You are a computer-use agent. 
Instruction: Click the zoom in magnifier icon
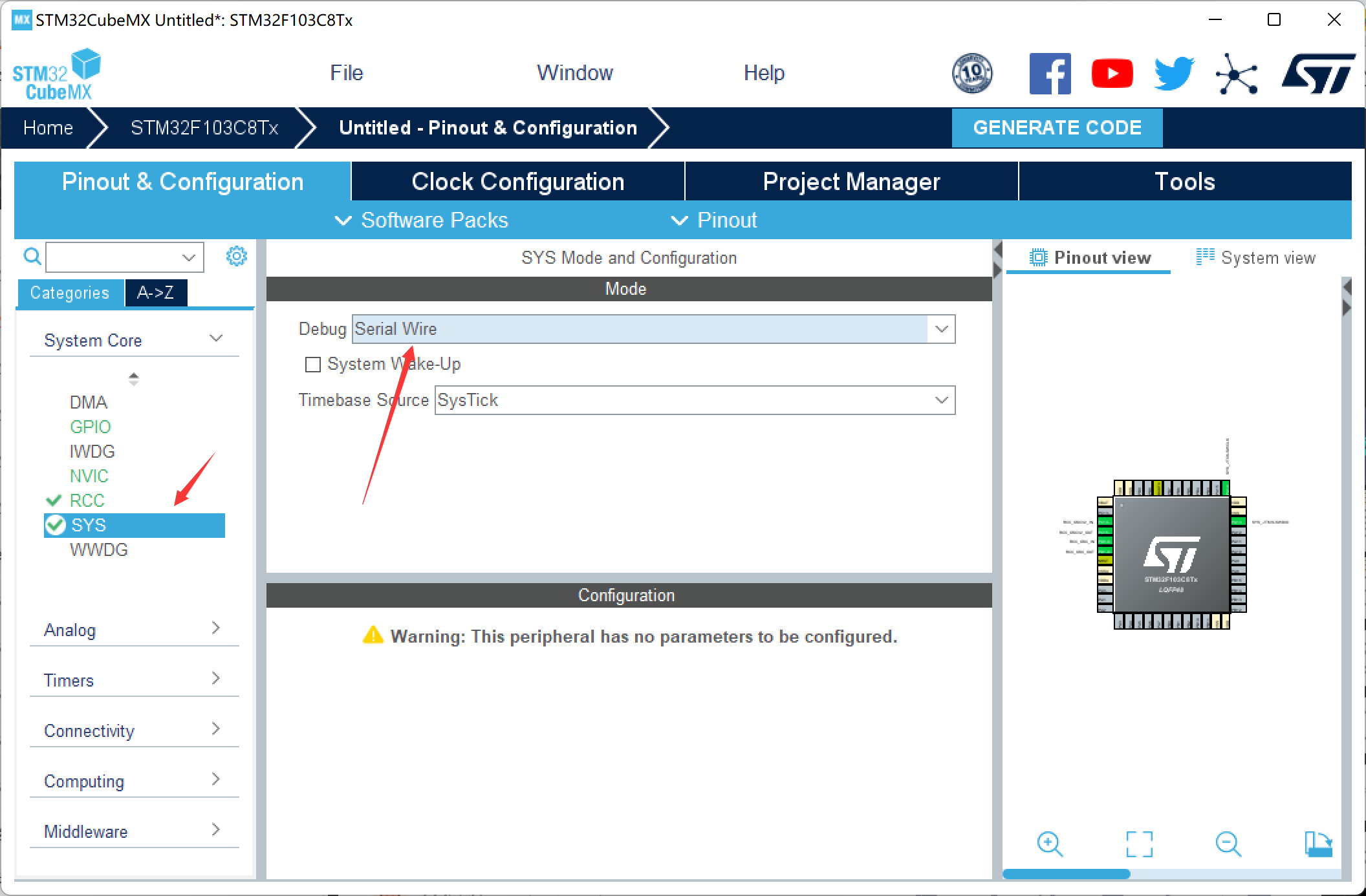1049,844
